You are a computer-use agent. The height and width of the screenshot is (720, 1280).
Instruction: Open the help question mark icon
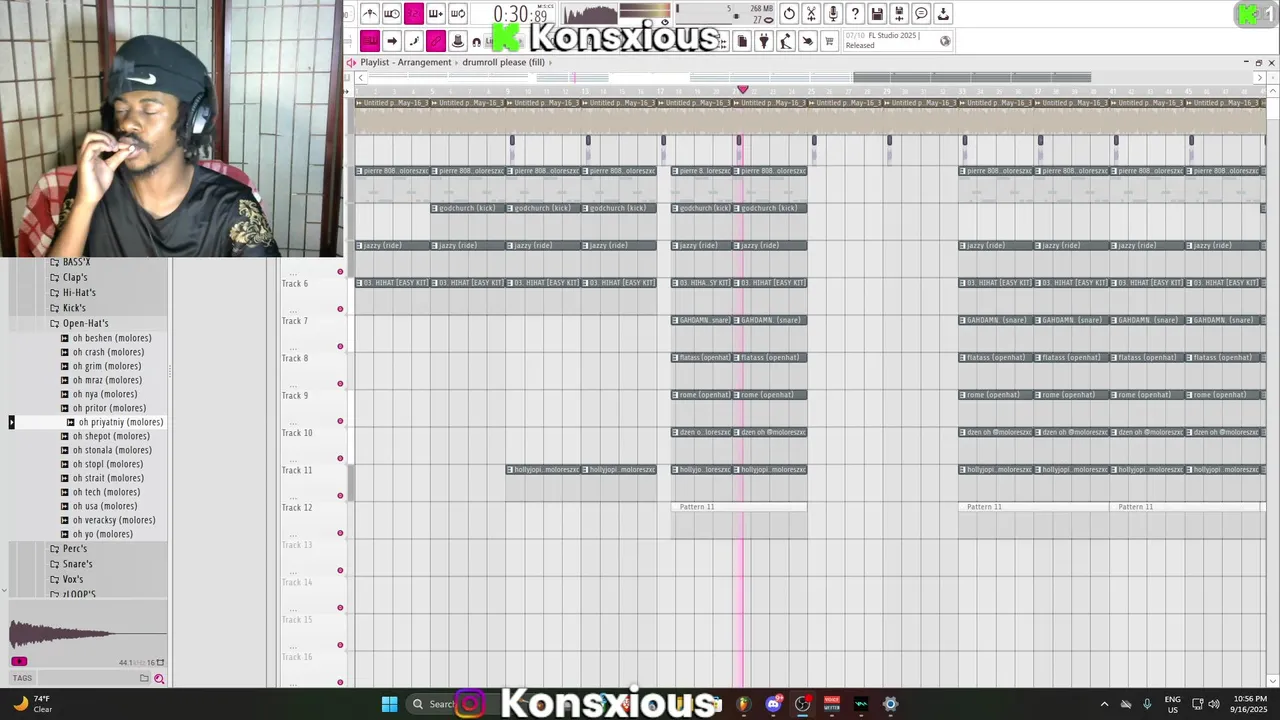855,14
